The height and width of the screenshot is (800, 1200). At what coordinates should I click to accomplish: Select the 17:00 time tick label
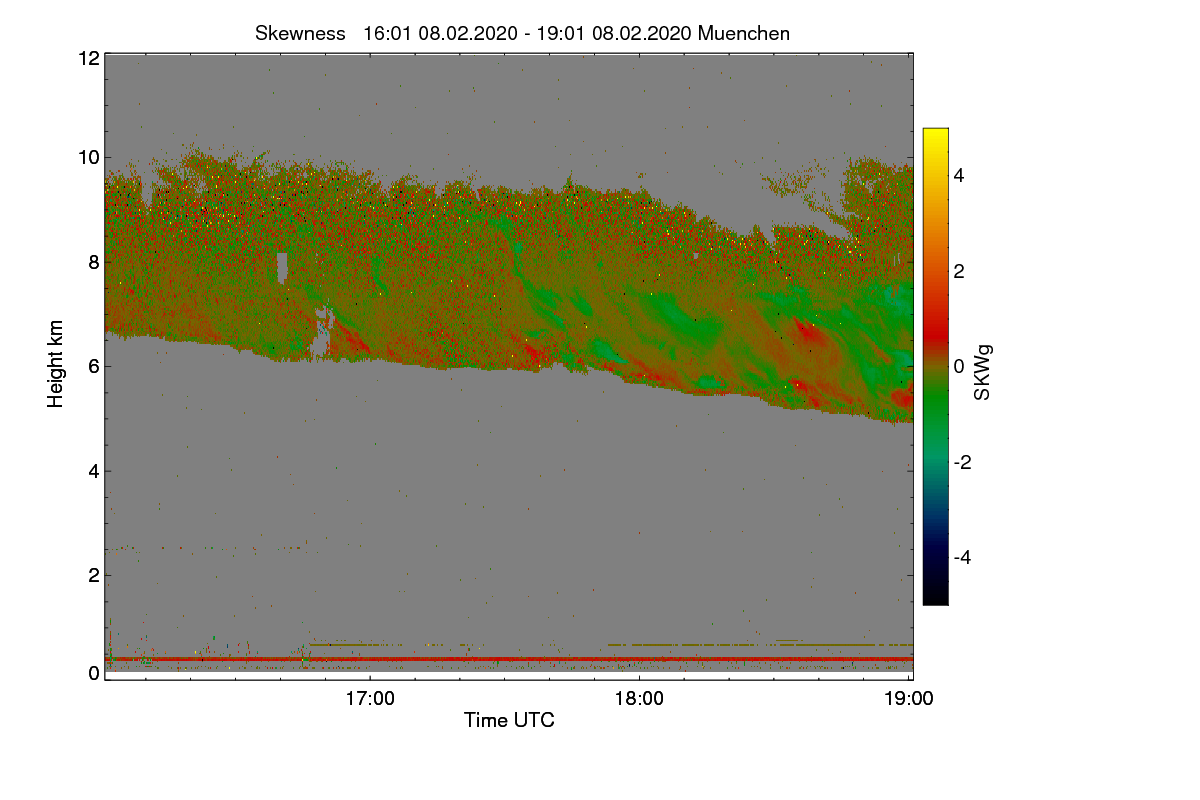pyautogui.click(x=370, y=698)
